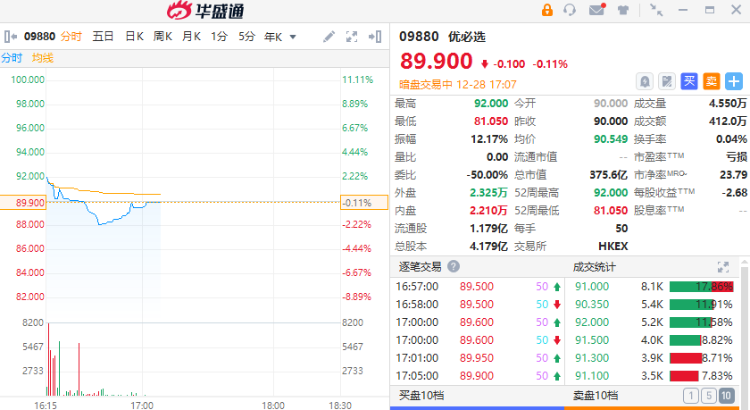
Task: Toggle the 均线 average line legend
Action: pos(43,58)
